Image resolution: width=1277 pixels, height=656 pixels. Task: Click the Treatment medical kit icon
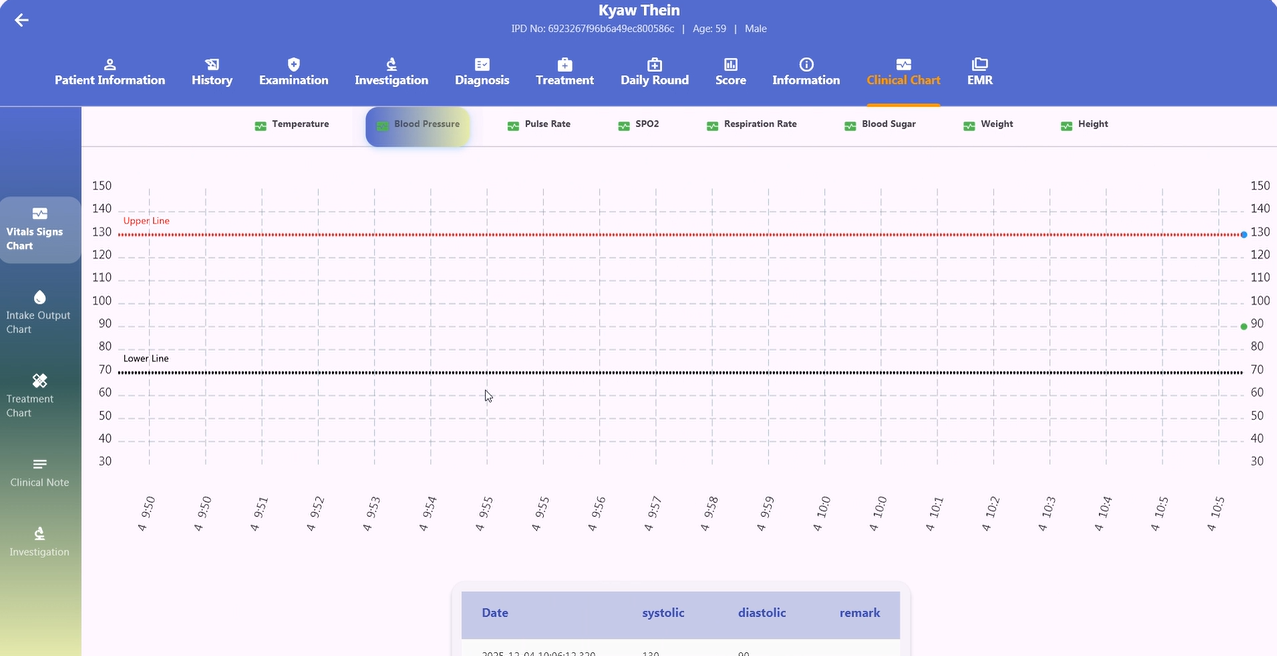point(565,64)
